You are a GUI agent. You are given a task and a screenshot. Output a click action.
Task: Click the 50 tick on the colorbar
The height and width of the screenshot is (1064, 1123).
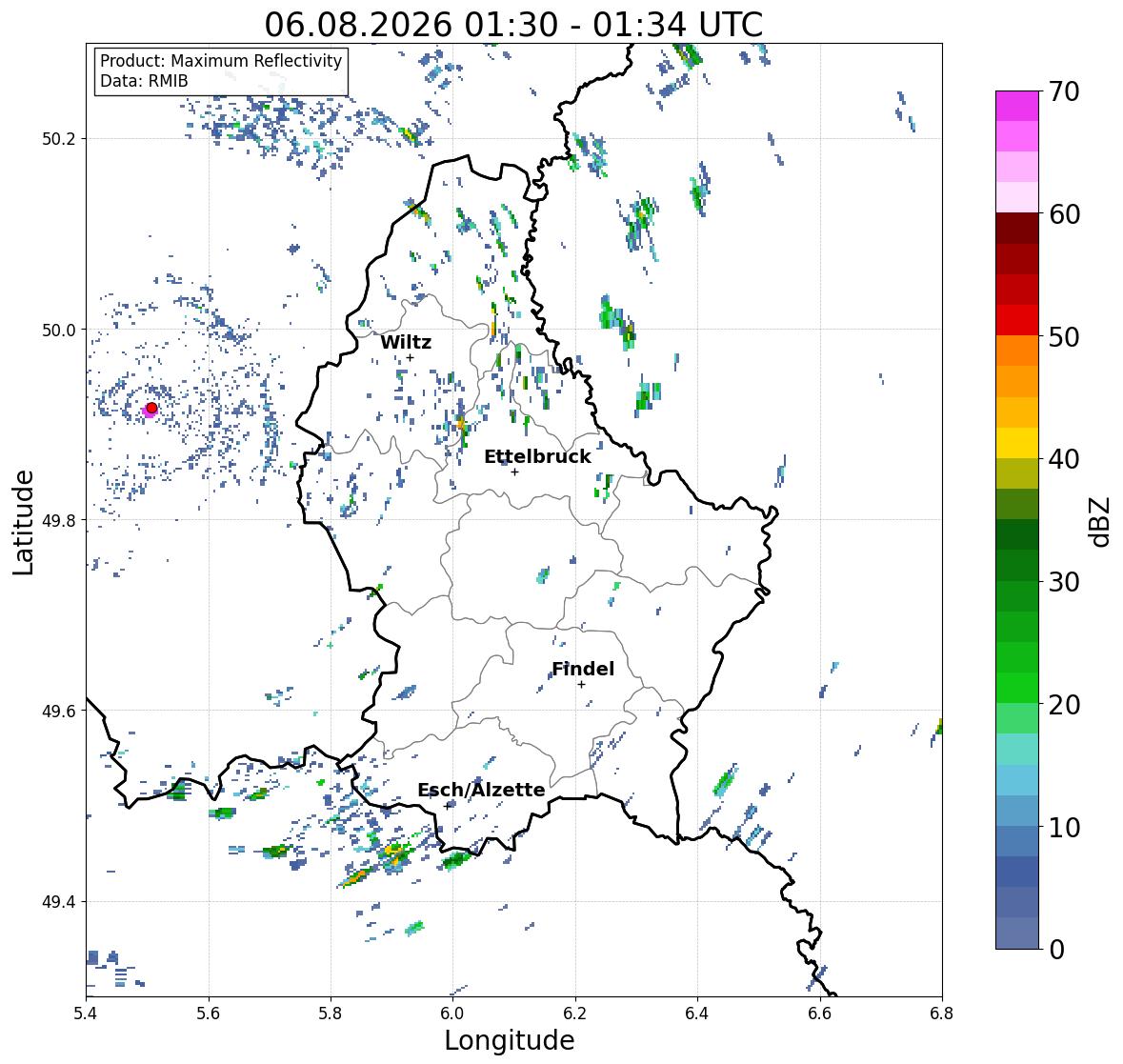pos(1064,336)
